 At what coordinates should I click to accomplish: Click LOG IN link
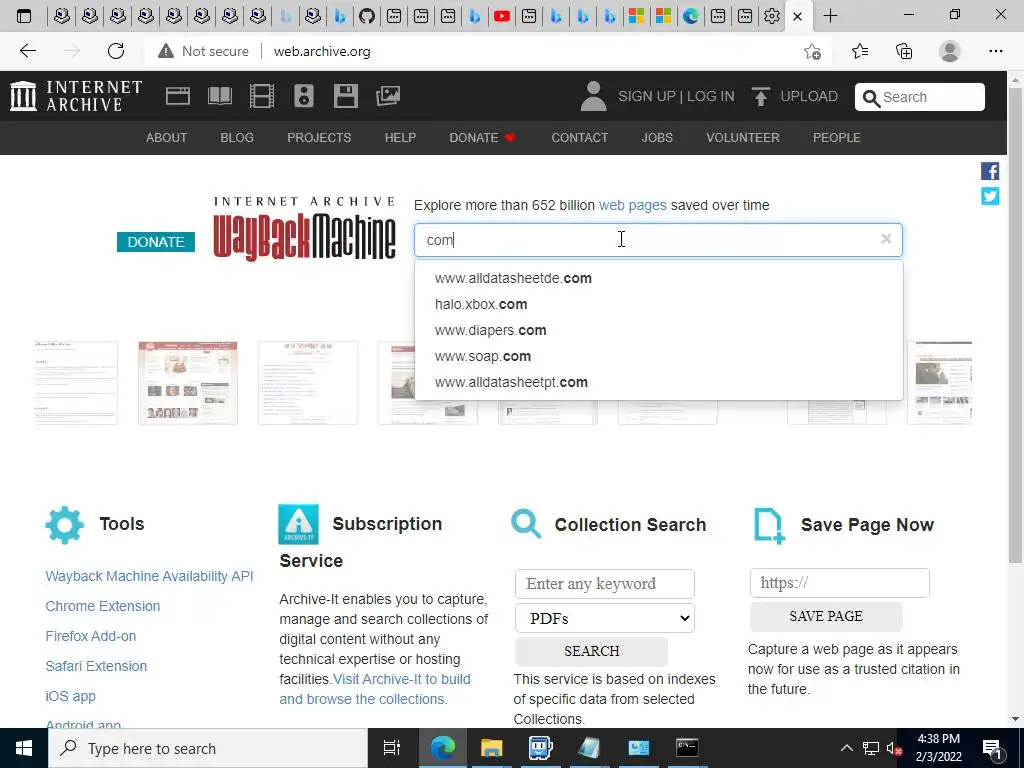pyautogui.click(x=711, y=96)
